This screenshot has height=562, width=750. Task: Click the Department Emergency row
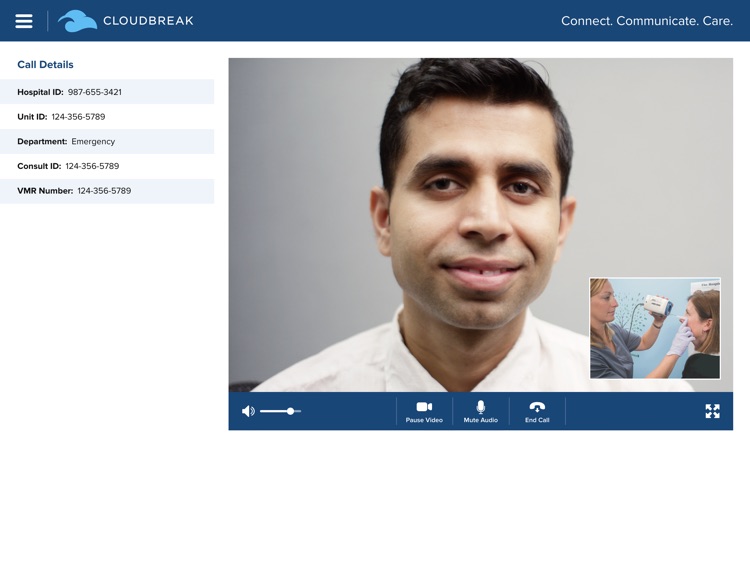(107, 142)
